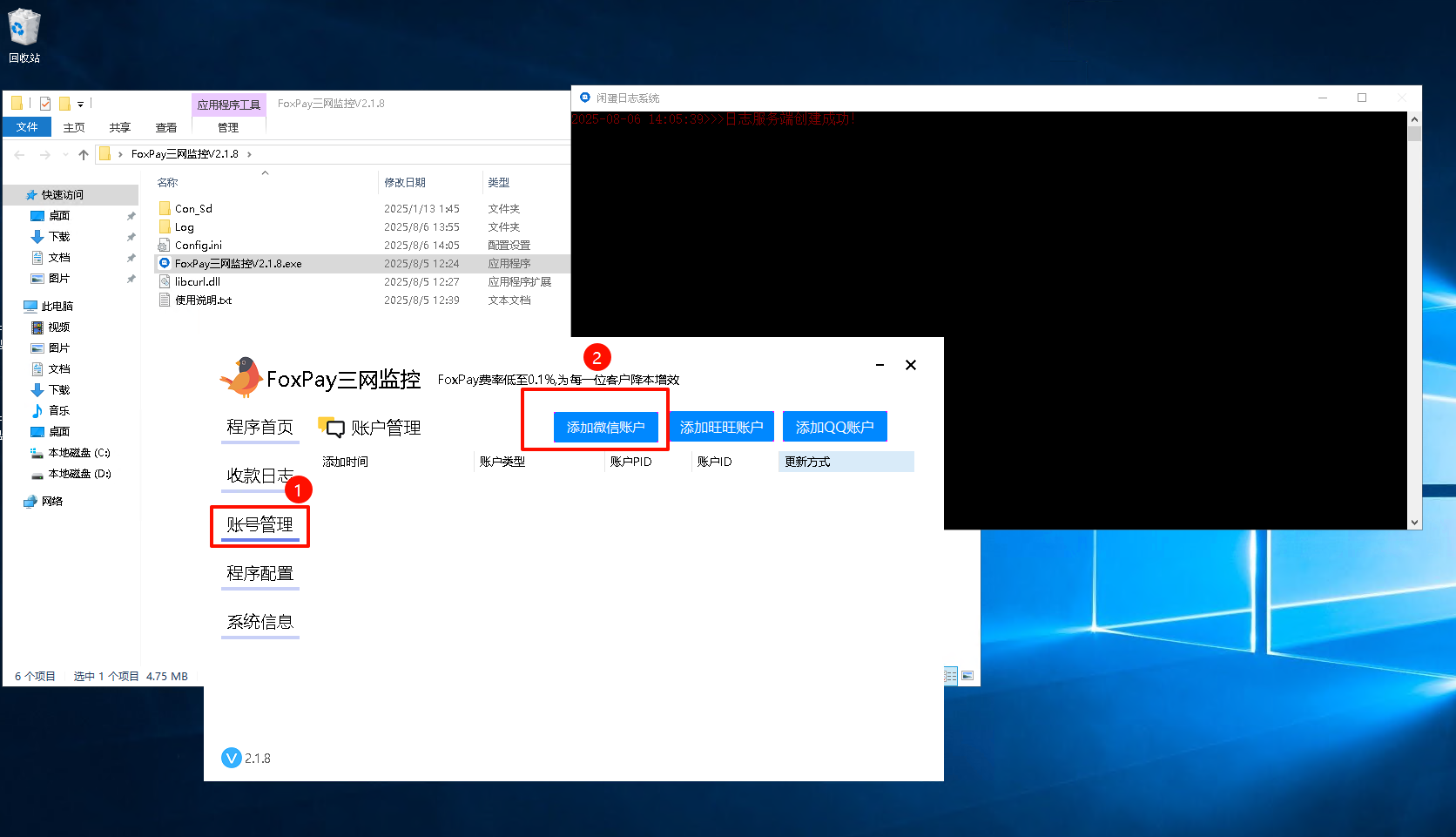1456x837 pixels.
Task: Unpin 下载 from quick access
Action: pyautogui.click(x=131, y=237)
